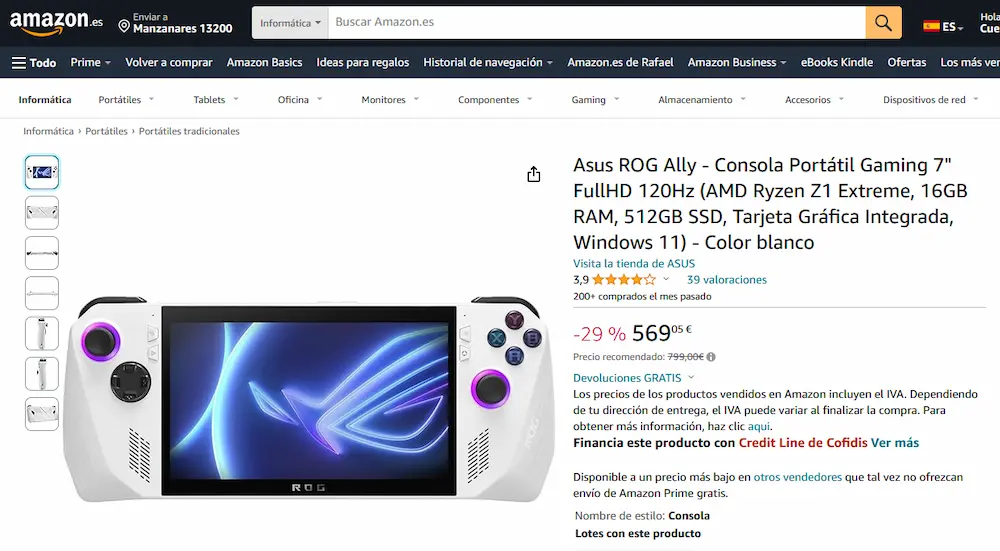Expand the Devoluciones GRATIS chevron
This screenshot has width=1000, height=551.
(691, 378)
